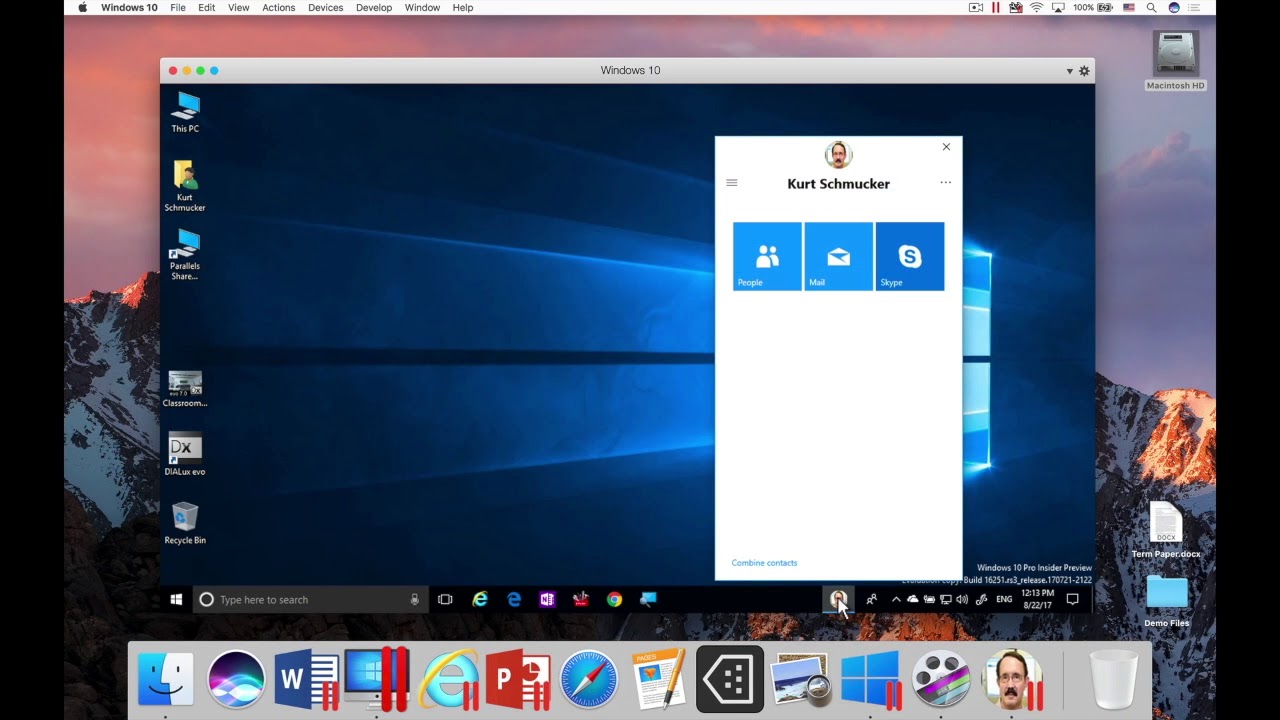Click pinned contact photo on Windows taskbar

[838, 599]
